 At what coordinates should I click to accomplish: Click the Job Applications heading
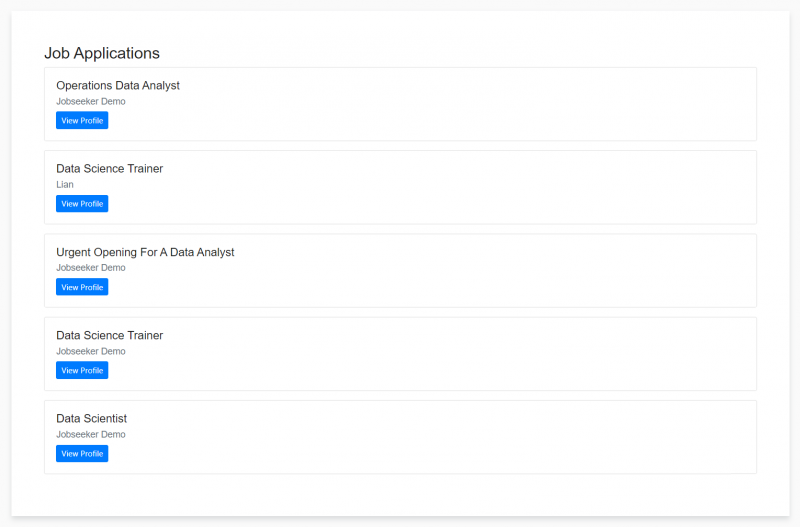pyautogui.click(x=102, y=53)
